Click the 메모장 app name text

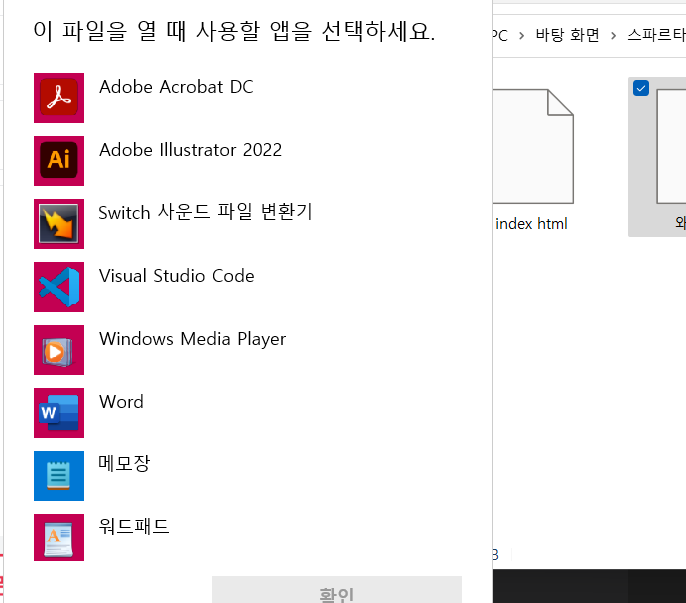124,464
